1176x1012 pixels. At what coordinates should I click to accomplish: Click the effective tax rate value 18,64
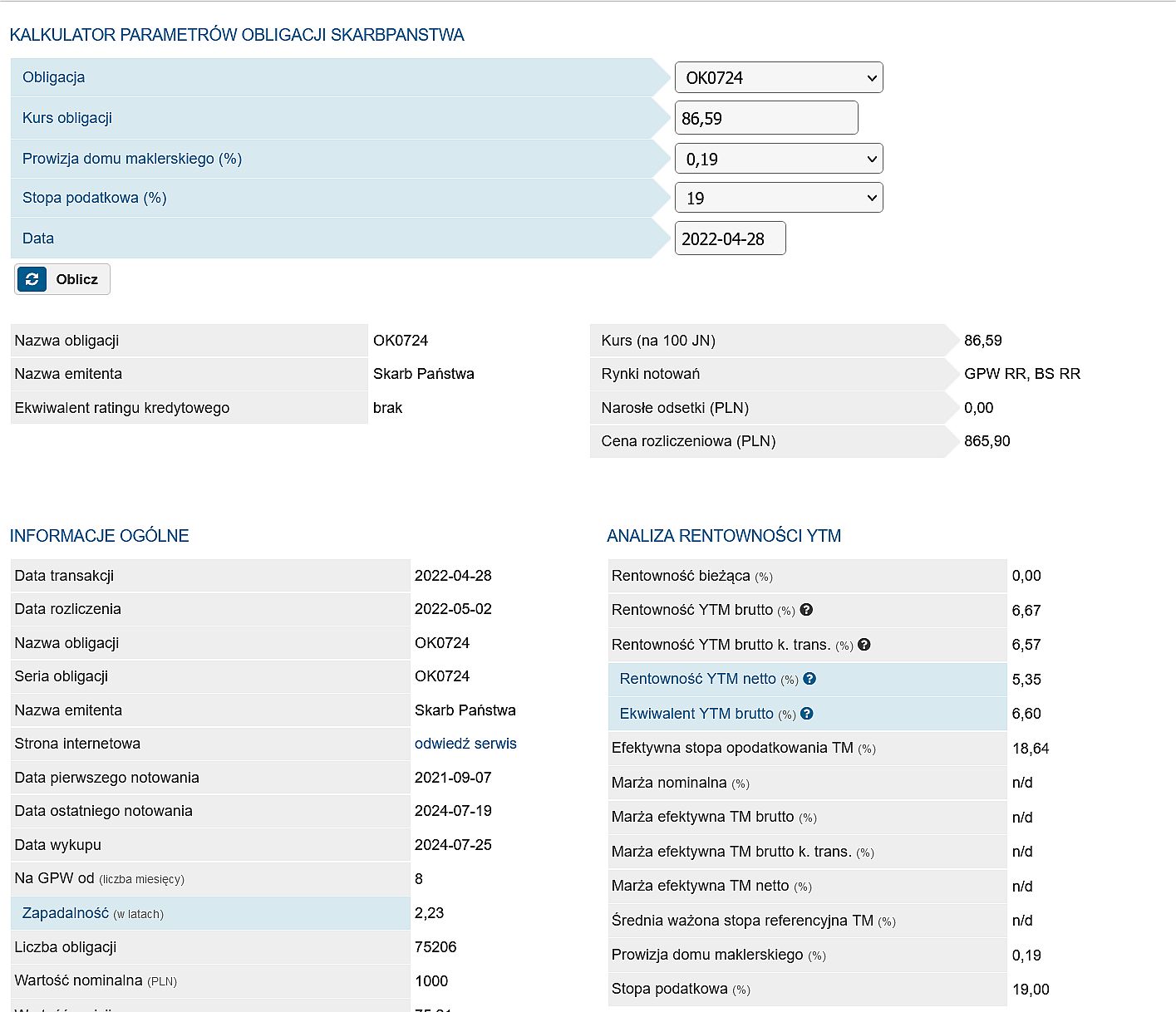pyautogui.click(x=1031, y=749)
